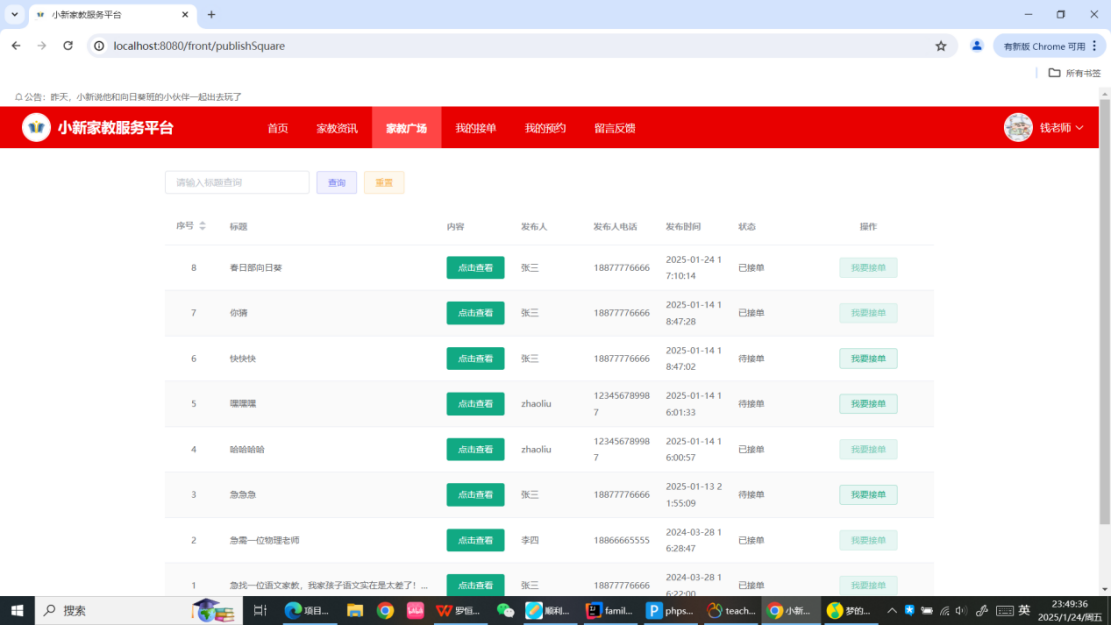Click the page vertical scrollbar

pyautogui.click(x=1105, y=312)
